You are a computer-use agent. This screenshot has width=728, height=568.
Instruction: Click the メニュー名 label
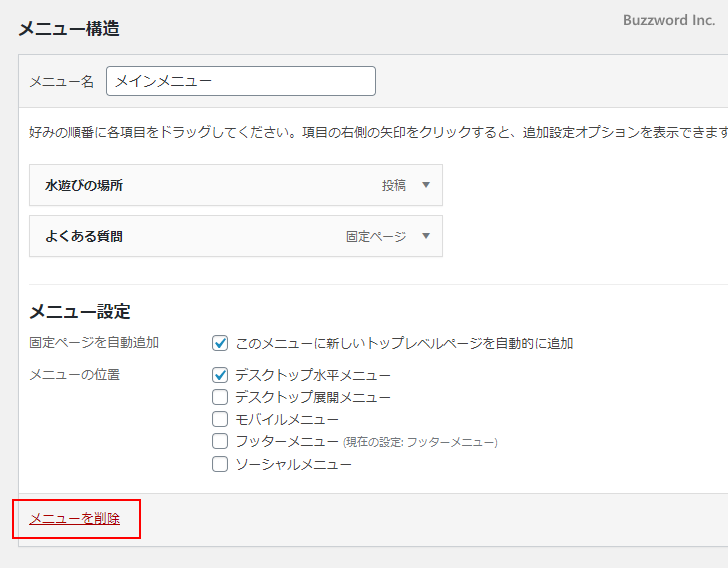coord(61,82)
